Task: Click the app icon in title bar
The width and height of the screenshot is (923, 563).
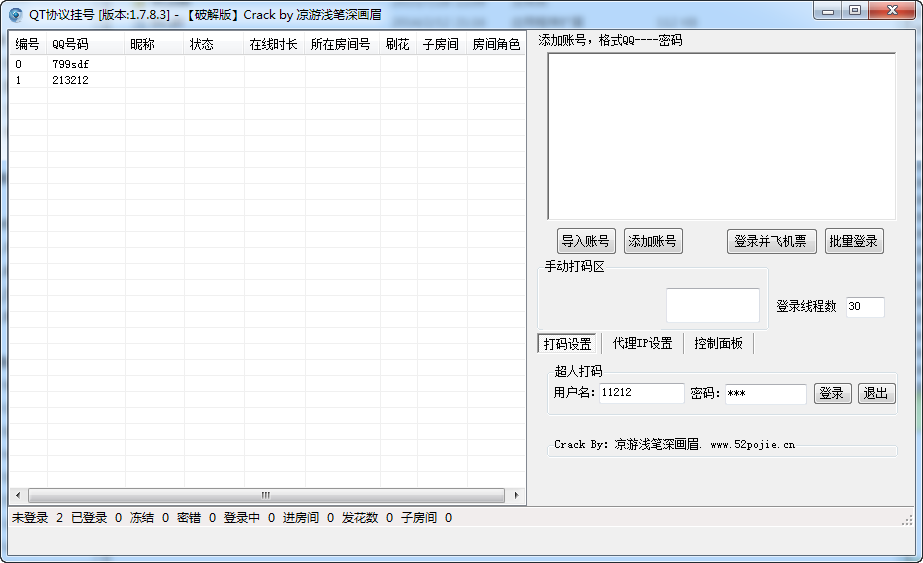Action: 15,14
